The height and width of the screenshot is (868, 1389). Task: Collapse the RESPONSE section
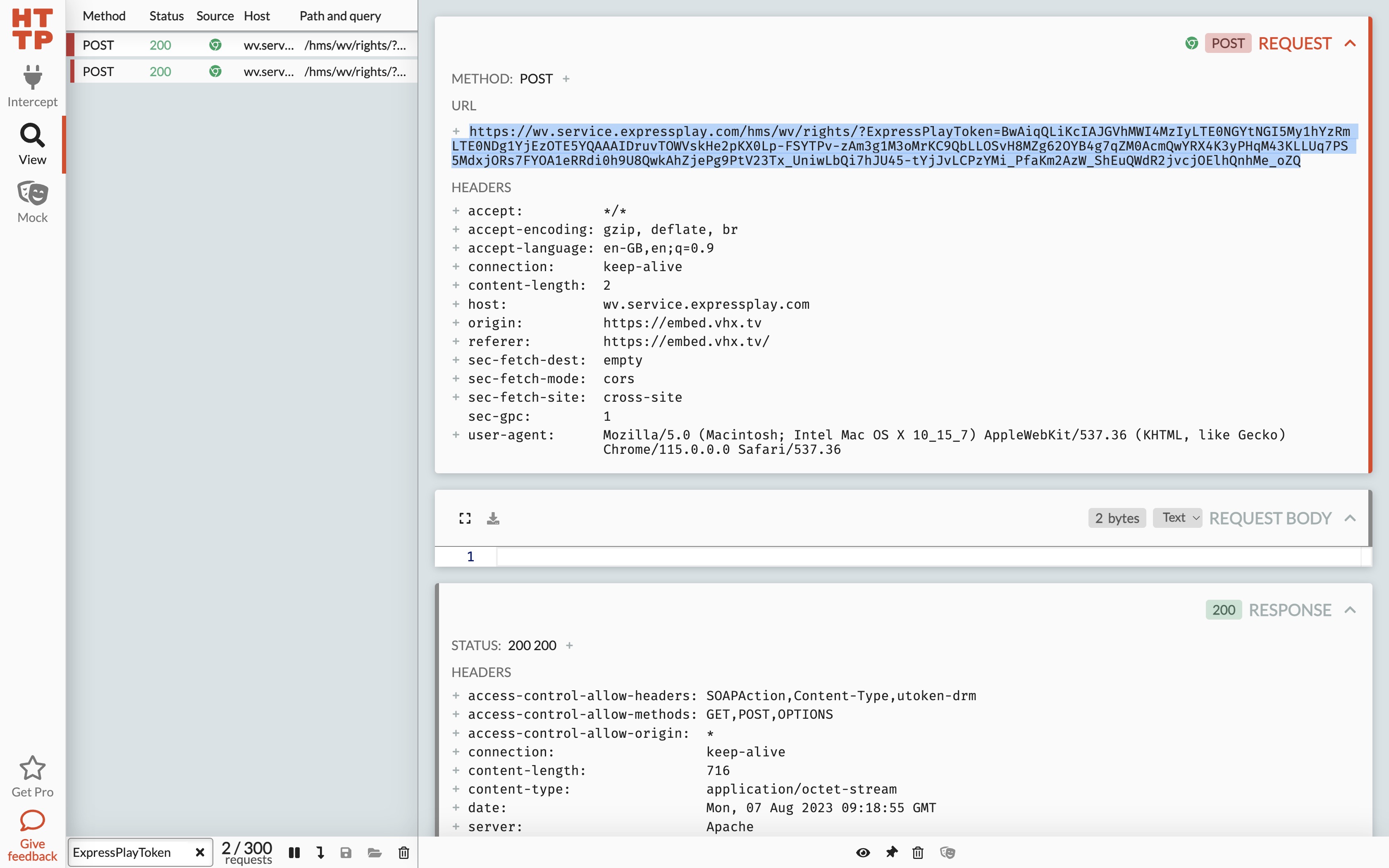[x=1350, y=610]
